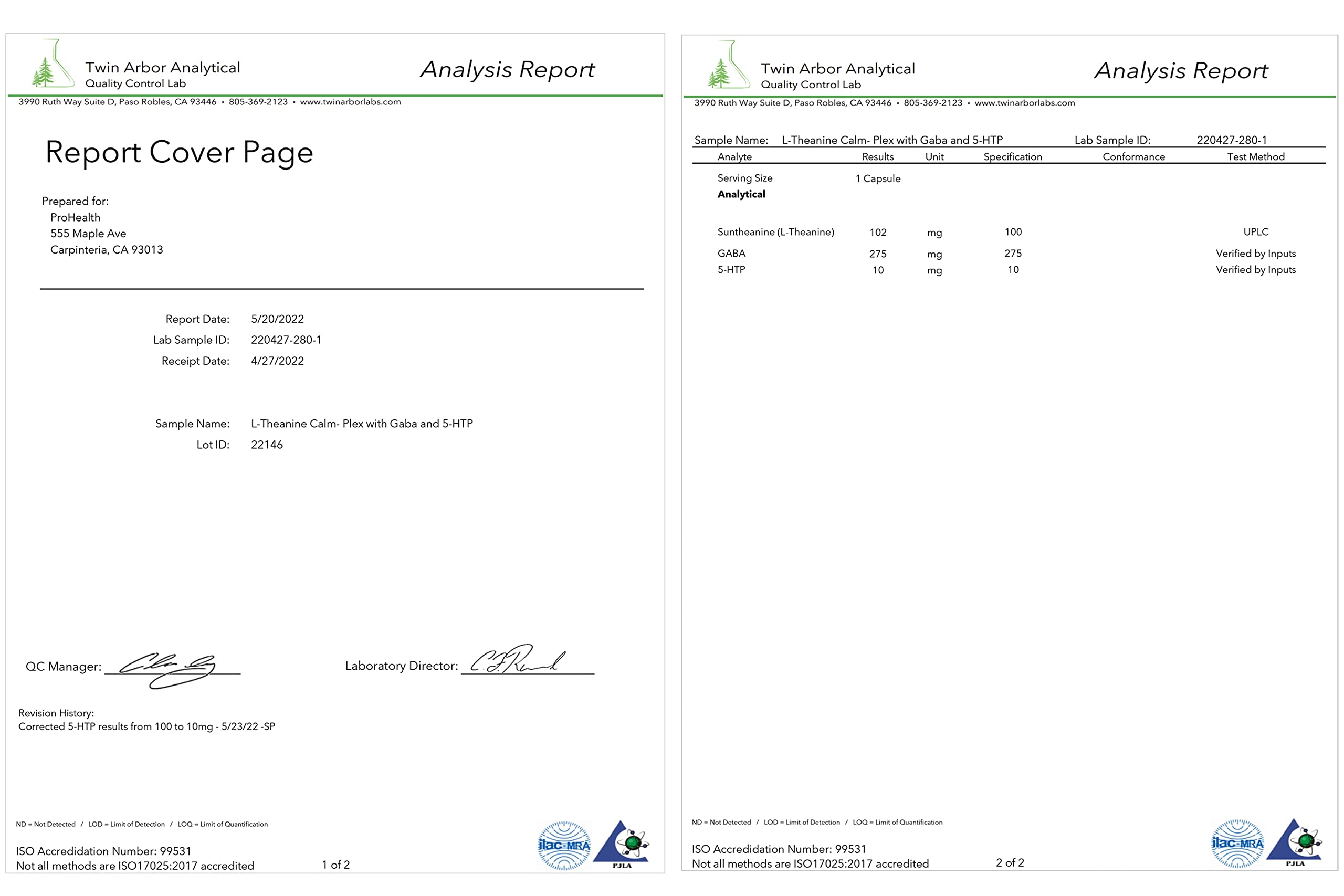Viewport: 1344px width, 896px height.
Task: Click the Revision History correction note
Action: tap(147, 726)
